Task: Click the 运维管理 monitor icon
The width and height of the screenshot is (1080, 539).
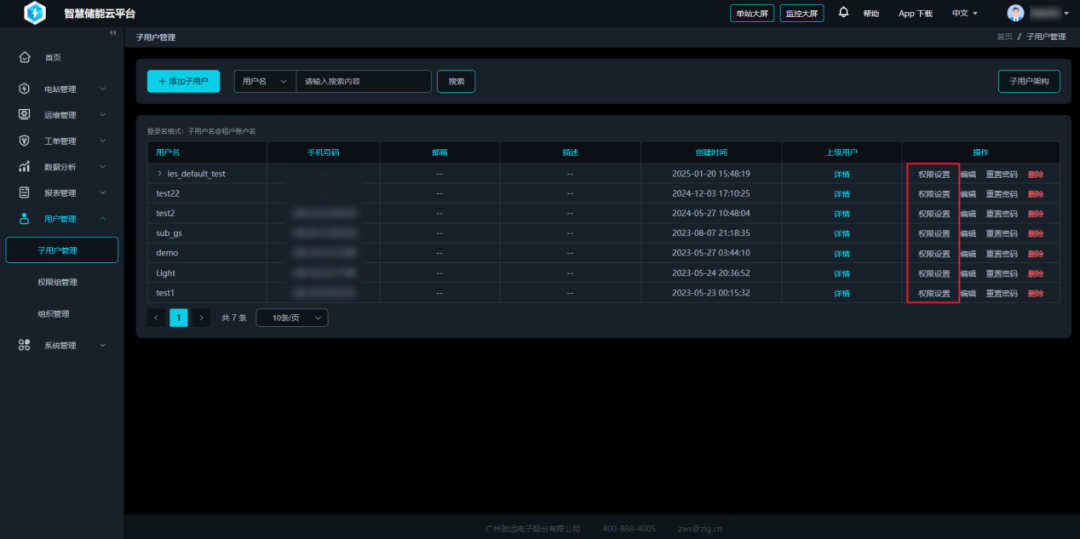Action: 25,114
